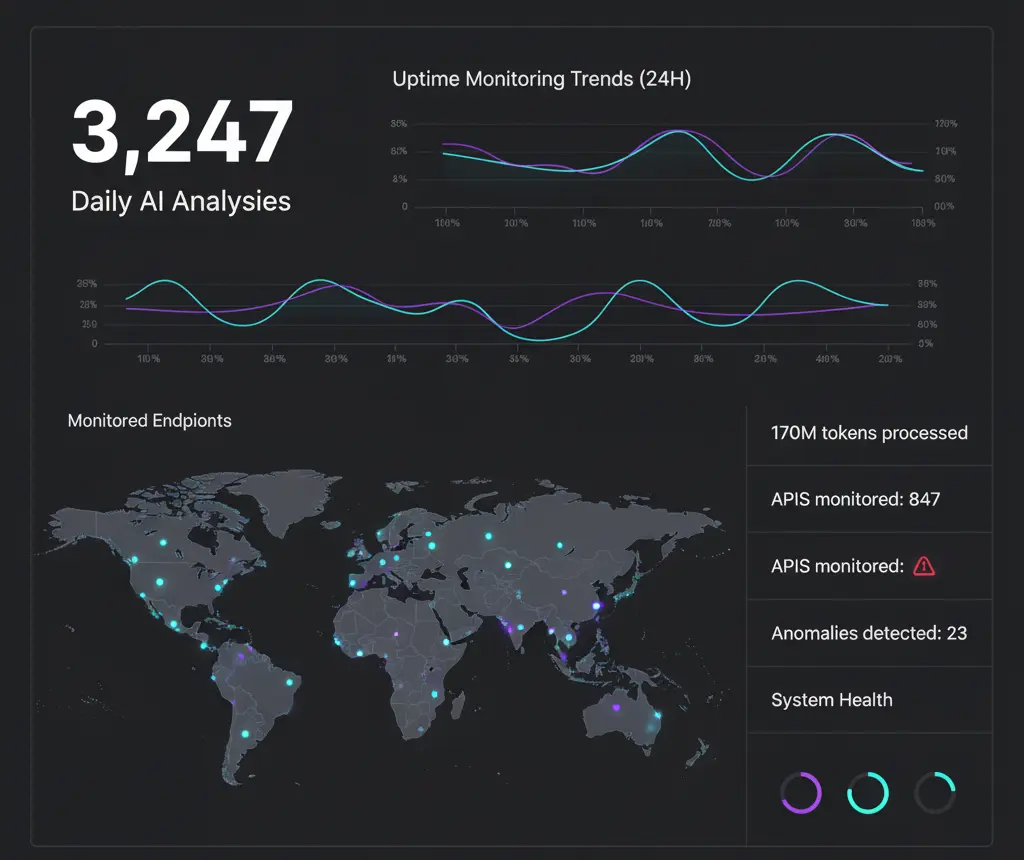Click the gray System Health ring
This screenshot has height=860, width=1024.
click(x=937, y=792)
